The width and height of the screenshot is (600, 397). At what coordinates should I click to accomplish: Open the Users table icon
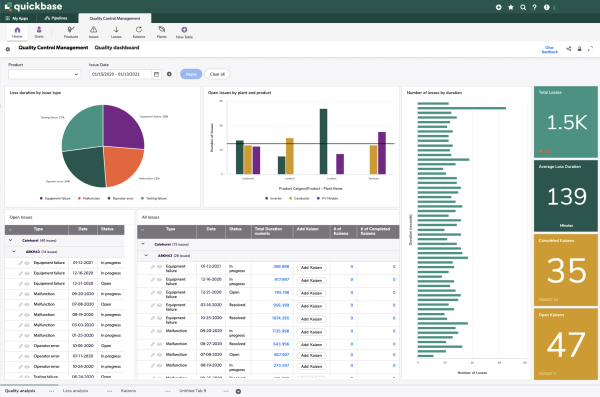click(x=39, y=29)
